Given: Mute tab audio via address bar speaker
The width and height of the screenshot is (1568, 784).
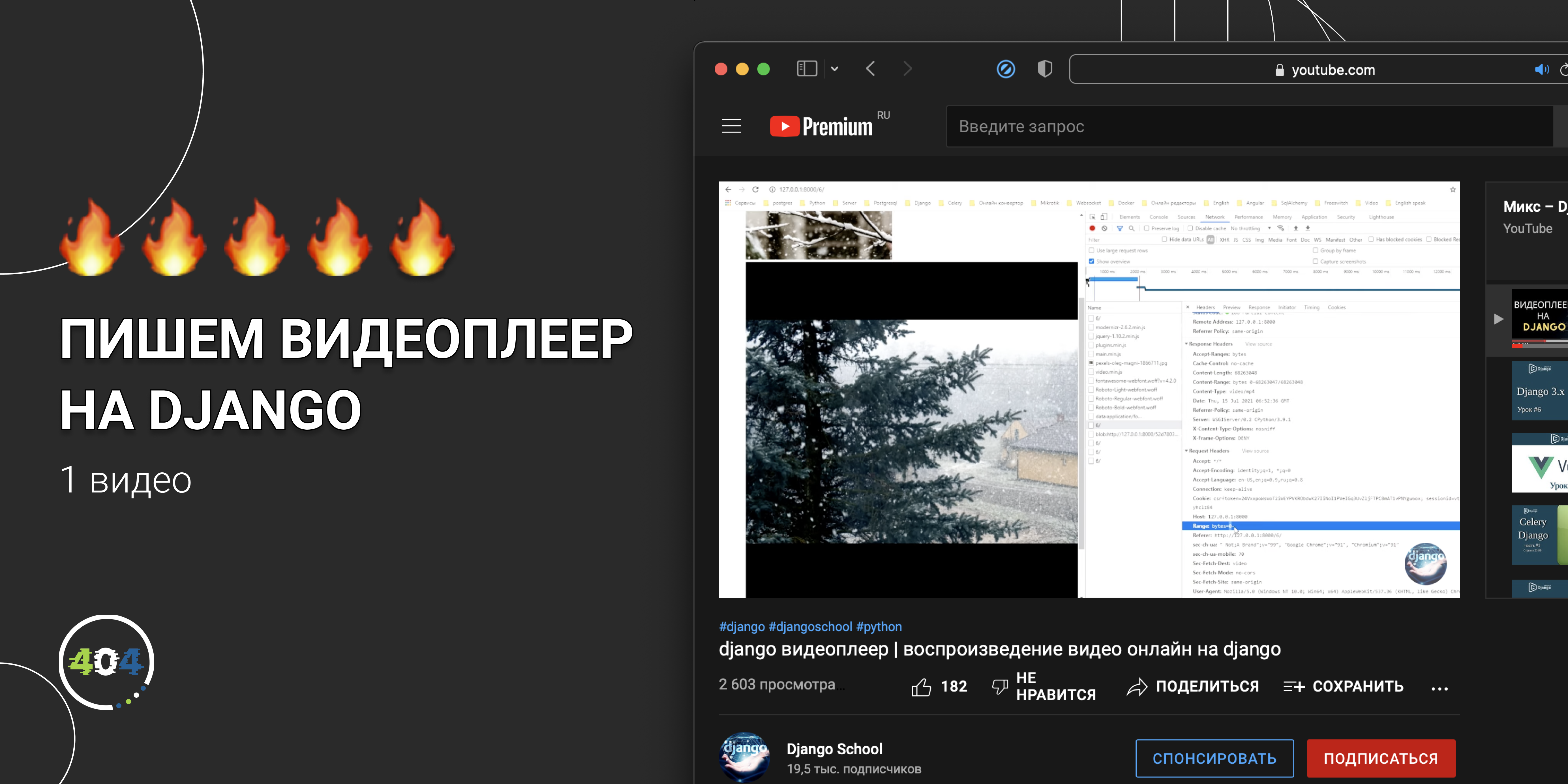Looking at the screenshot, I should pyautogui.click(x=1542, y=69).
